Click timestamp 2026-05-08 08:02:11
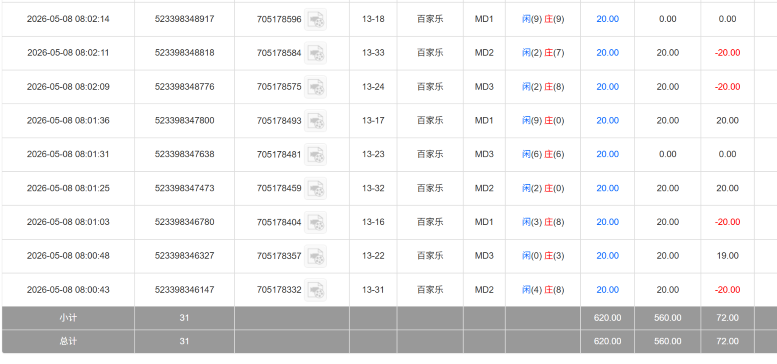The width and height of the screenshot is (777, 364). tap(68, 52)
